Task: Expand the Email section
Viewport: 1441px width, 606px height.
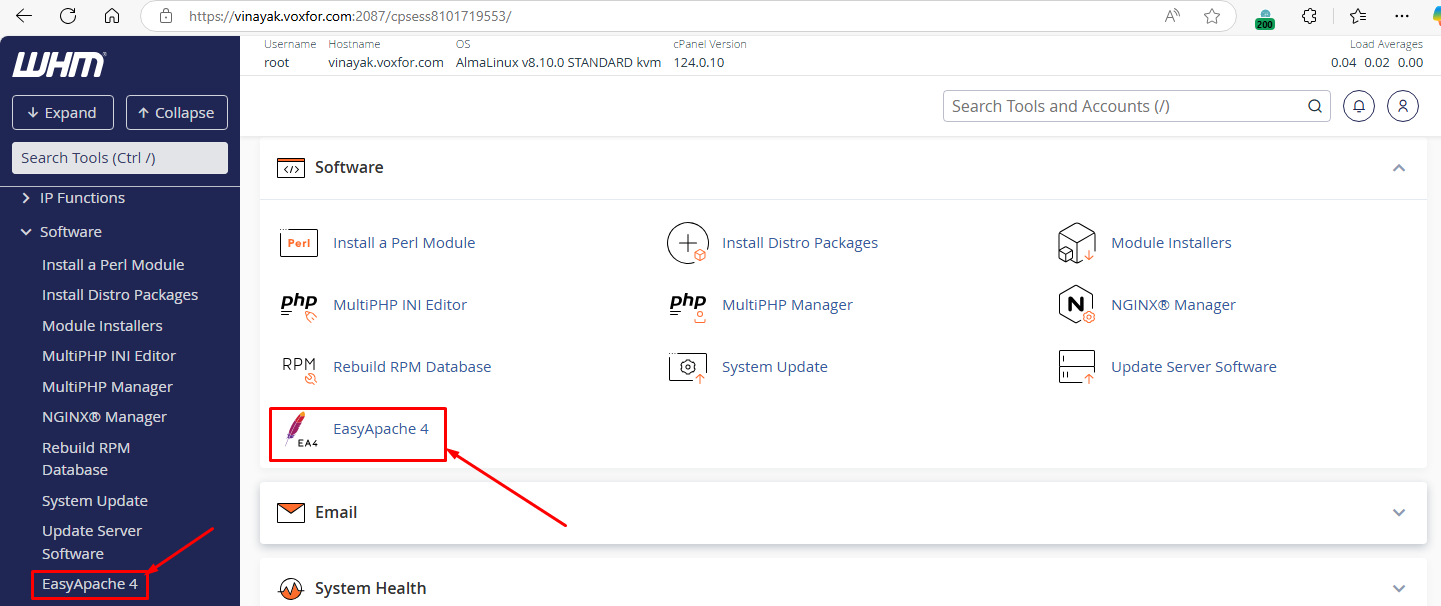Action: (x=1398, y=512)
